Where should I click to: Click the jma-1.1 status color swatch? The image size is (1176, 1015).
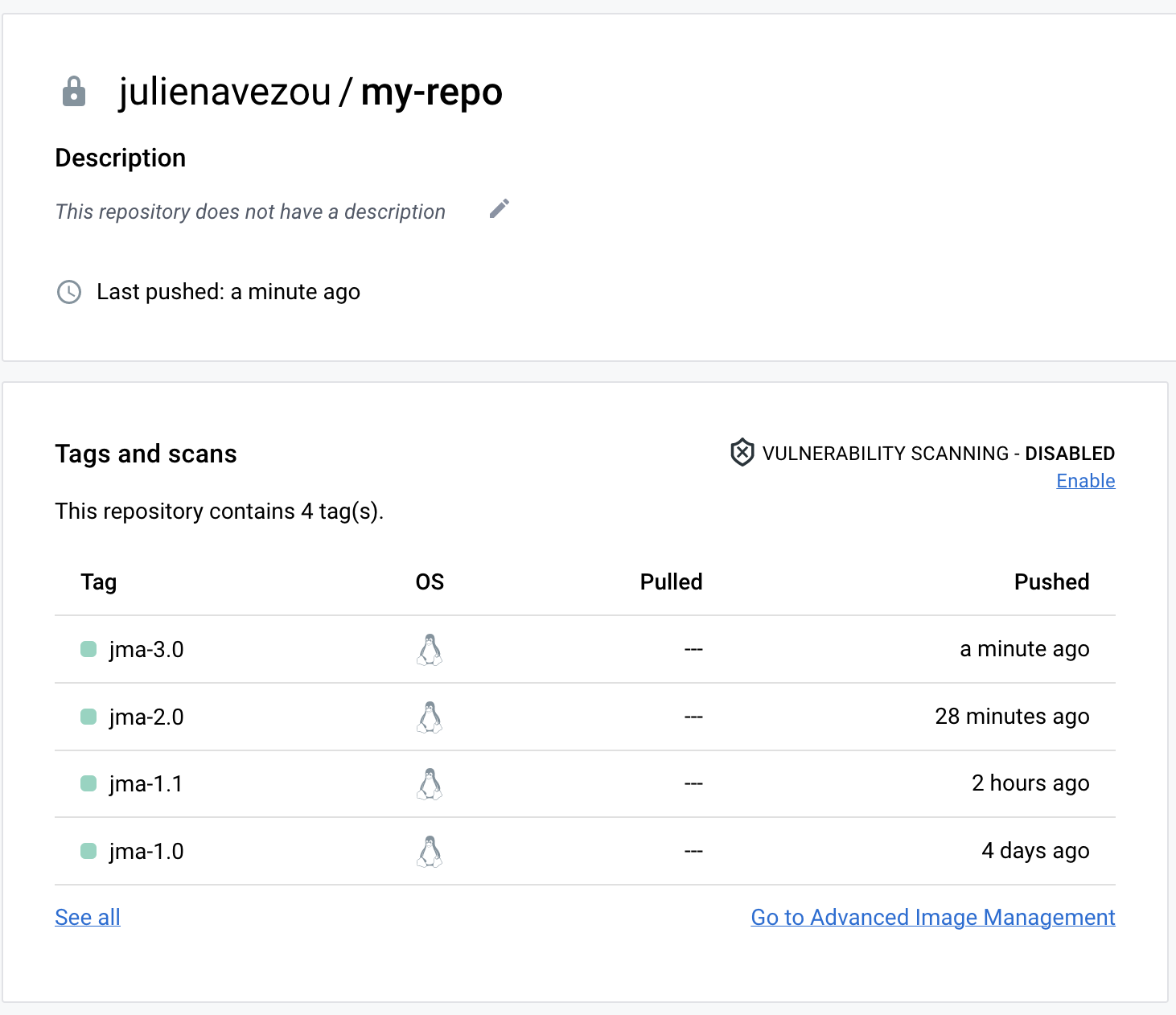click(88, 783)
